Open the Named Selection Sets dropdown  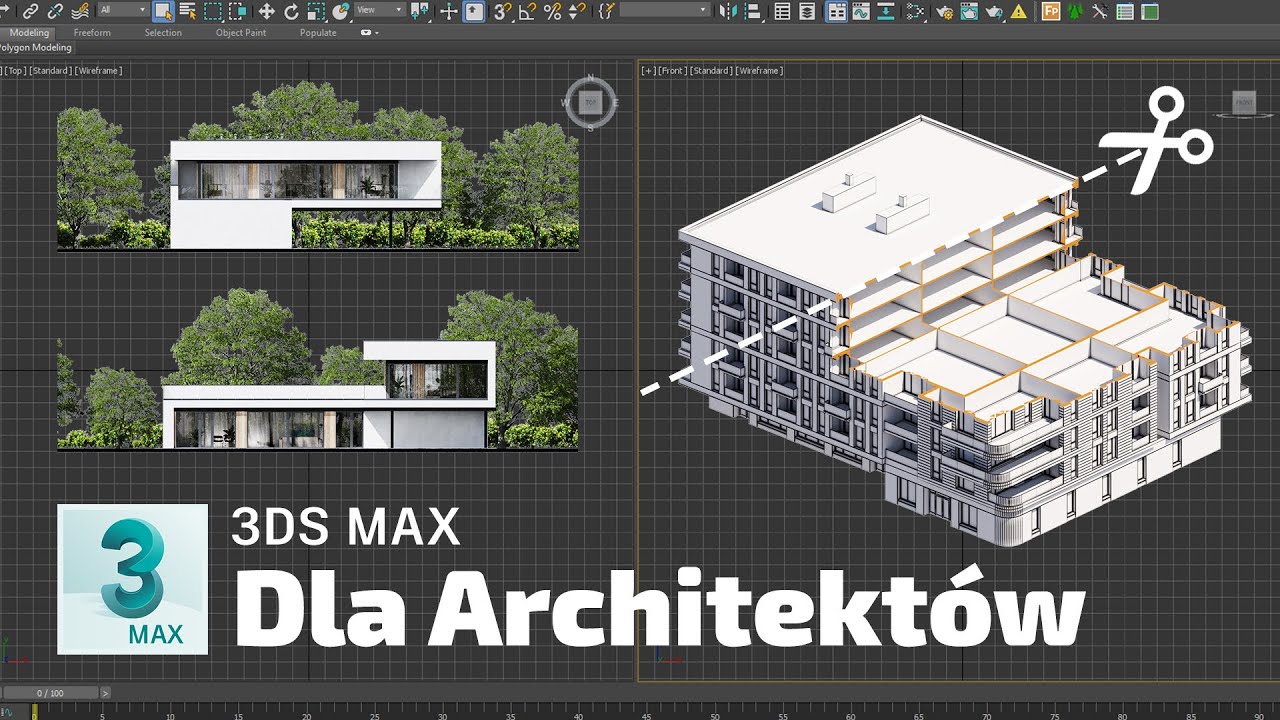[665, 10]
